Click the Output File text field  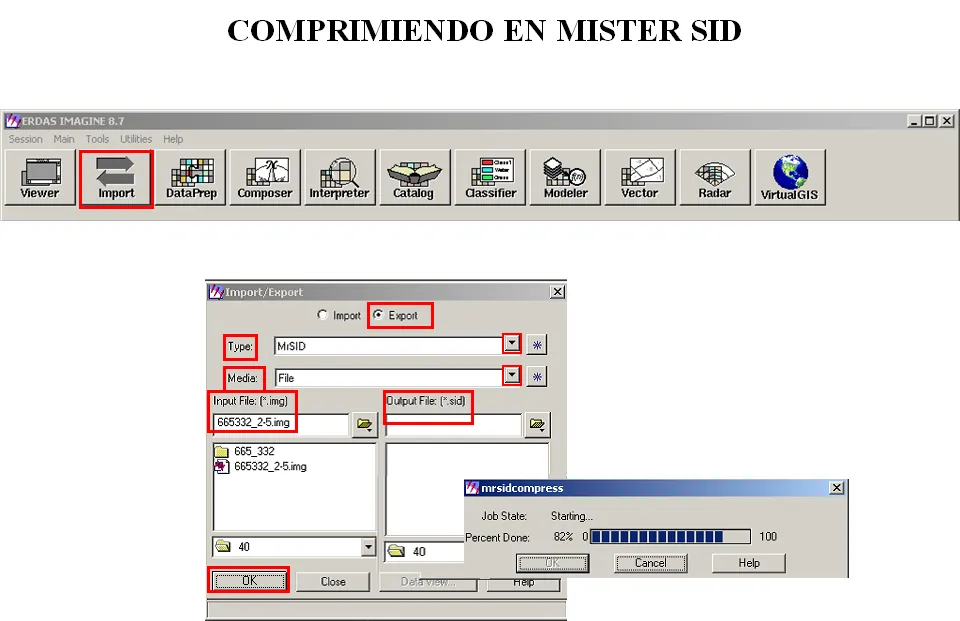click(x=454, y=424)
